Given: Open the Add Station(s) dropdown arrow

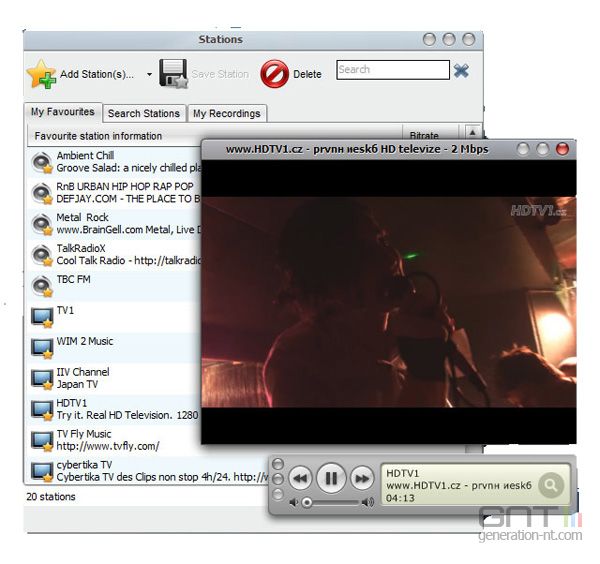Looking at the screenshot, I should [149, 75].
